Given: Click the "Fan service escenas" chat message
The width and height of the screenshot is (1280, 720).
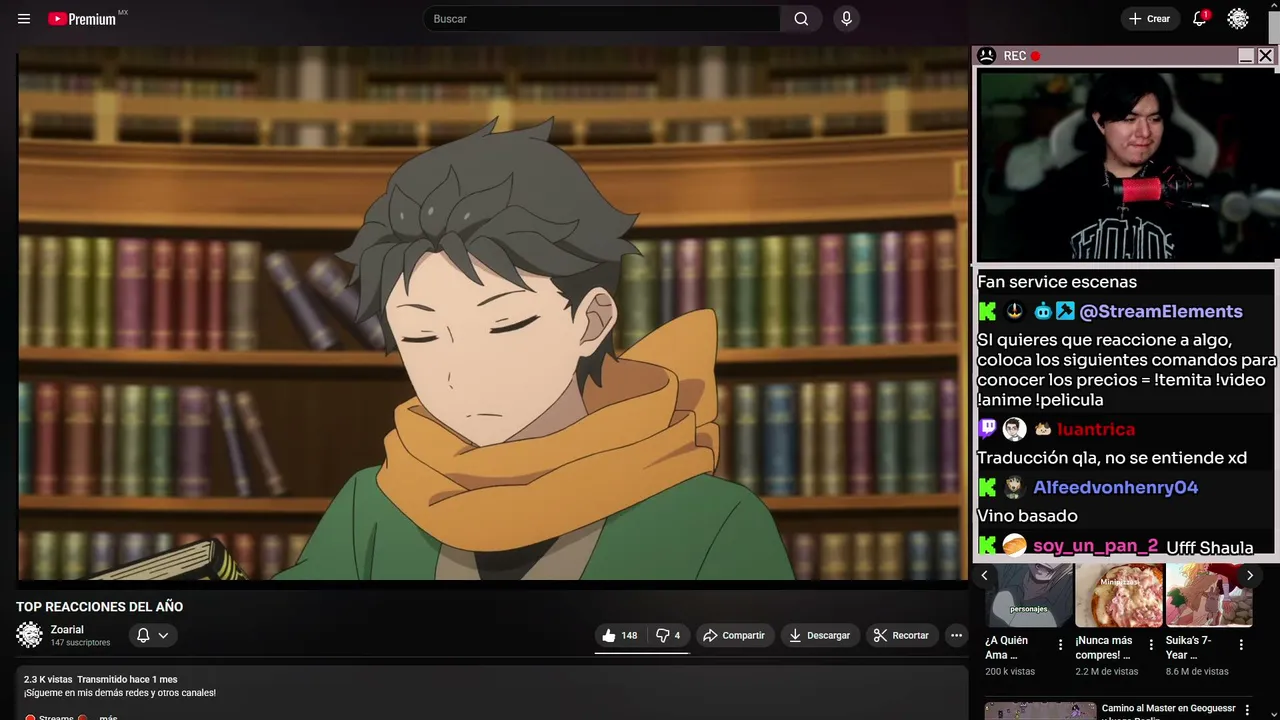Looking at the screenshot, I should coord(1057,282).
